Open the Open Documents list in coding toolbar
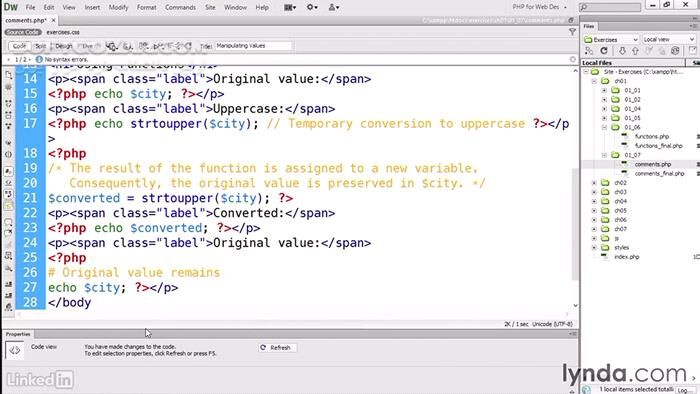Image resolution: width=700 pixels, height=394 pixels. tap(8, 75)
